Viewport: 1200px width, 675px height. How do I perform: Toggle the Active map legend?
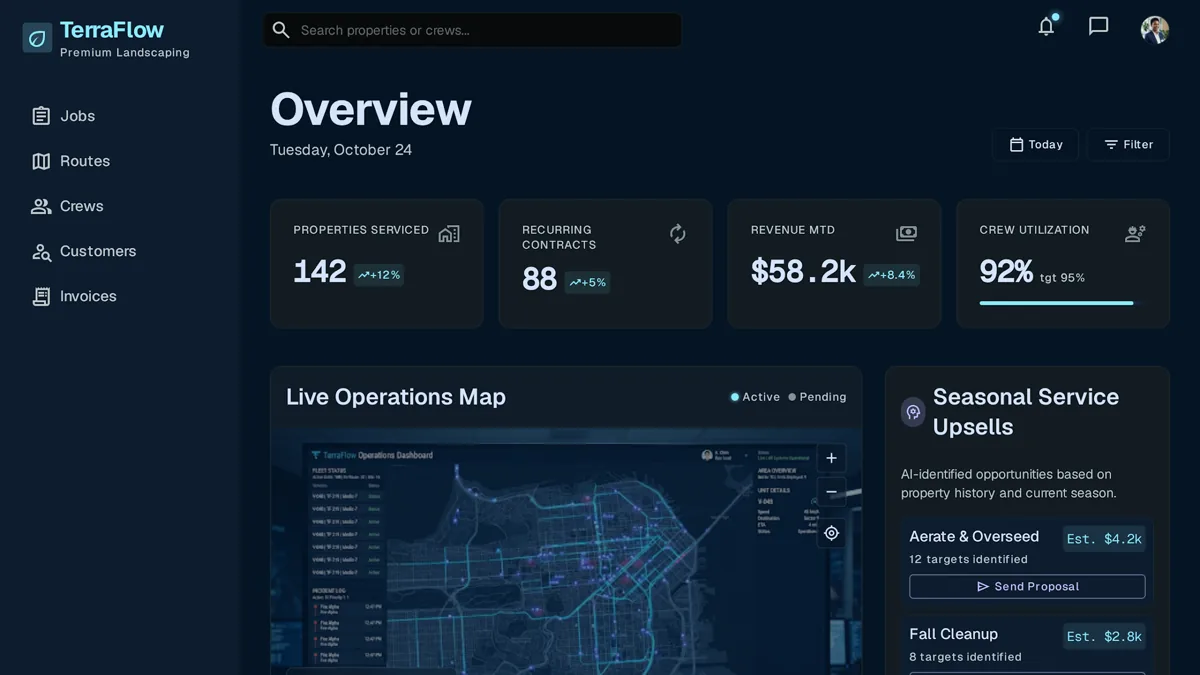click(x=755, y=397)
